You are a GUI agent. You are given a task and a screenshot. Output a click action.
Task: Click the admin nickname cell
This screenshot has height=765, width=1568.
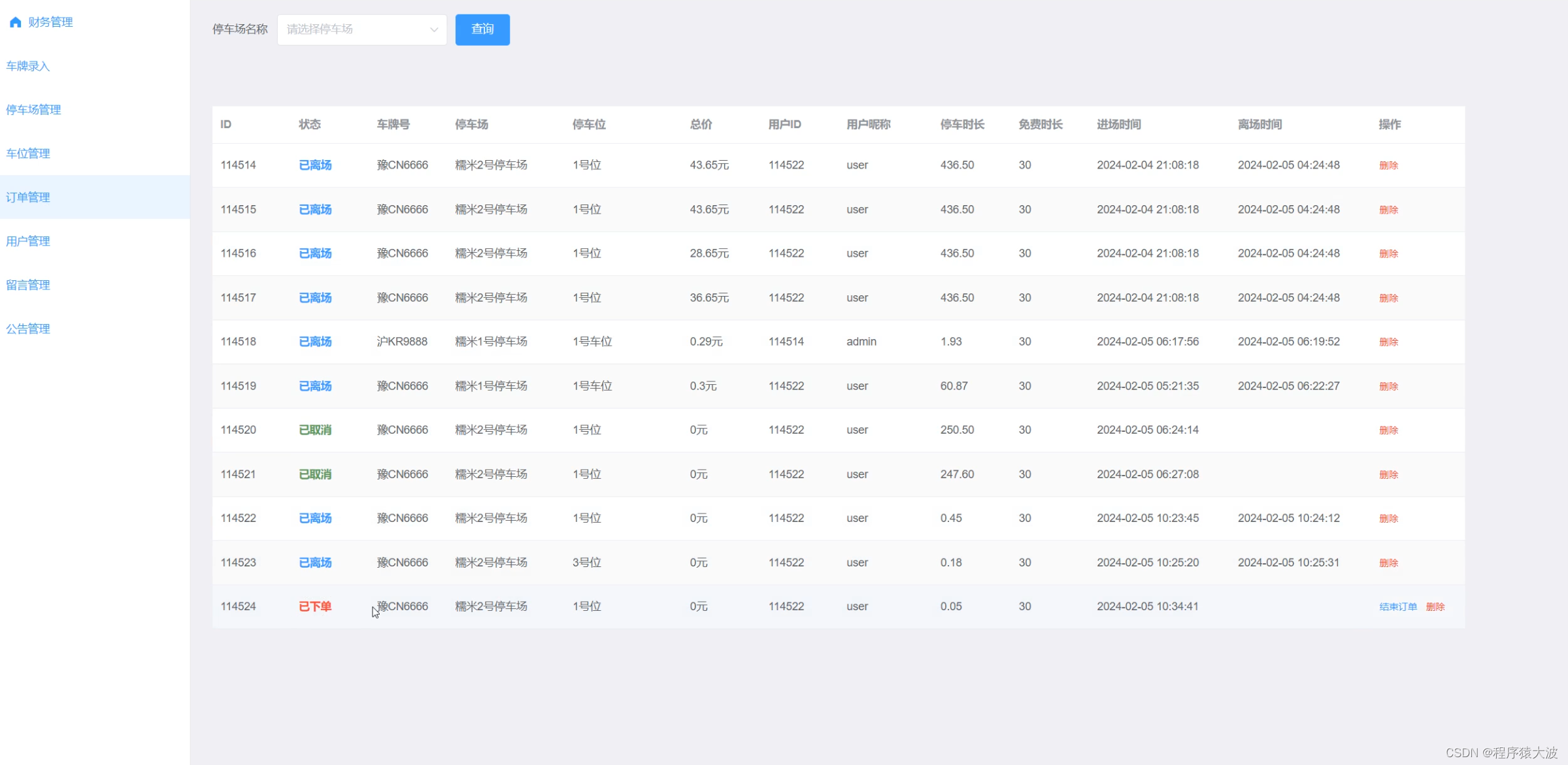pyautogui.click(x=861, y=342)
